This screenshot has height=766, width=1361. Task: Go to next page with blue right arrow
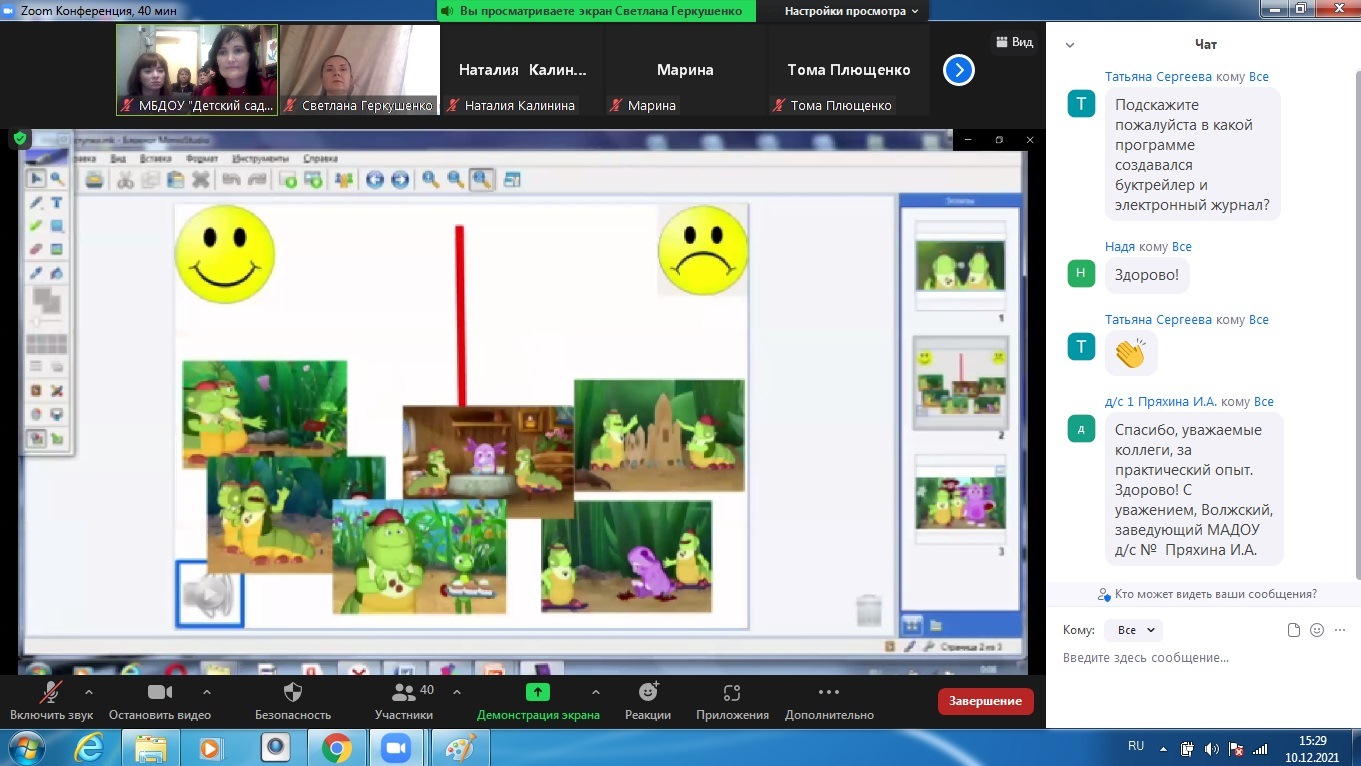coord(400,180)
